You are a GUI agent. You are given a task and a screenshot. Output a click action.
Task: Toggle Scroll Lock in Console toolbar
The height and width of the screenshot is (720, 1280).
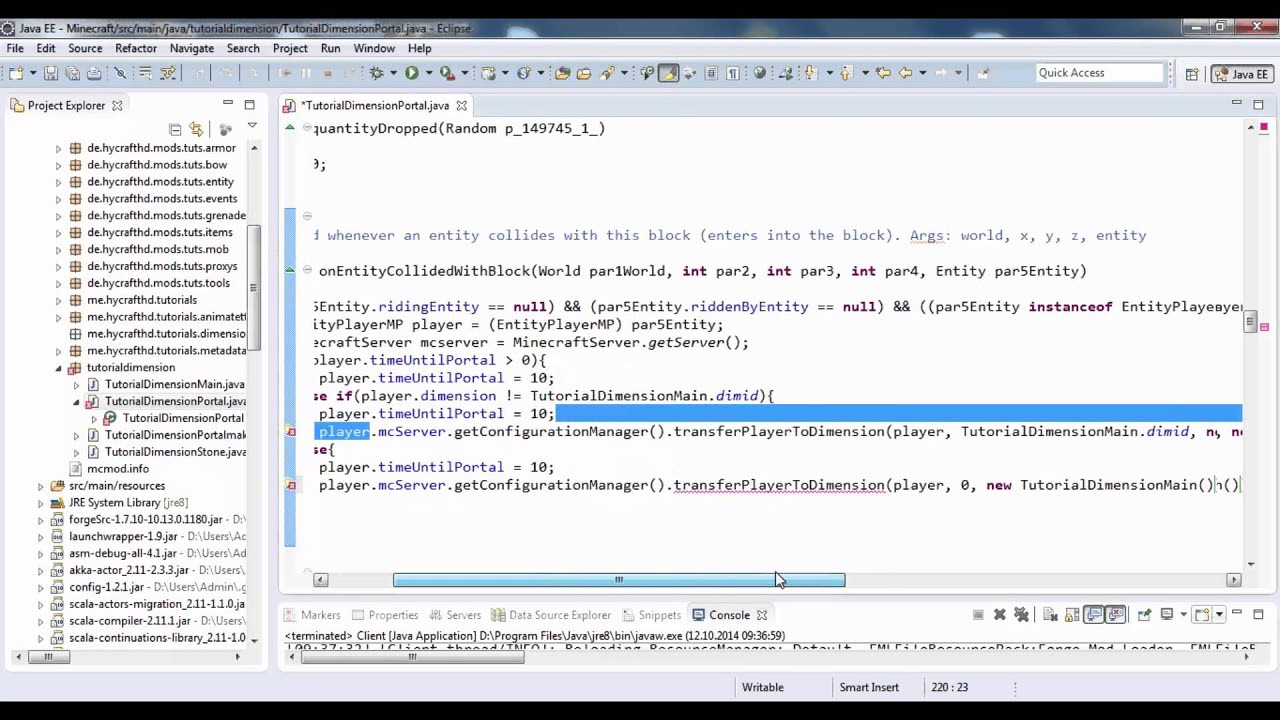tap(1071, 615)
